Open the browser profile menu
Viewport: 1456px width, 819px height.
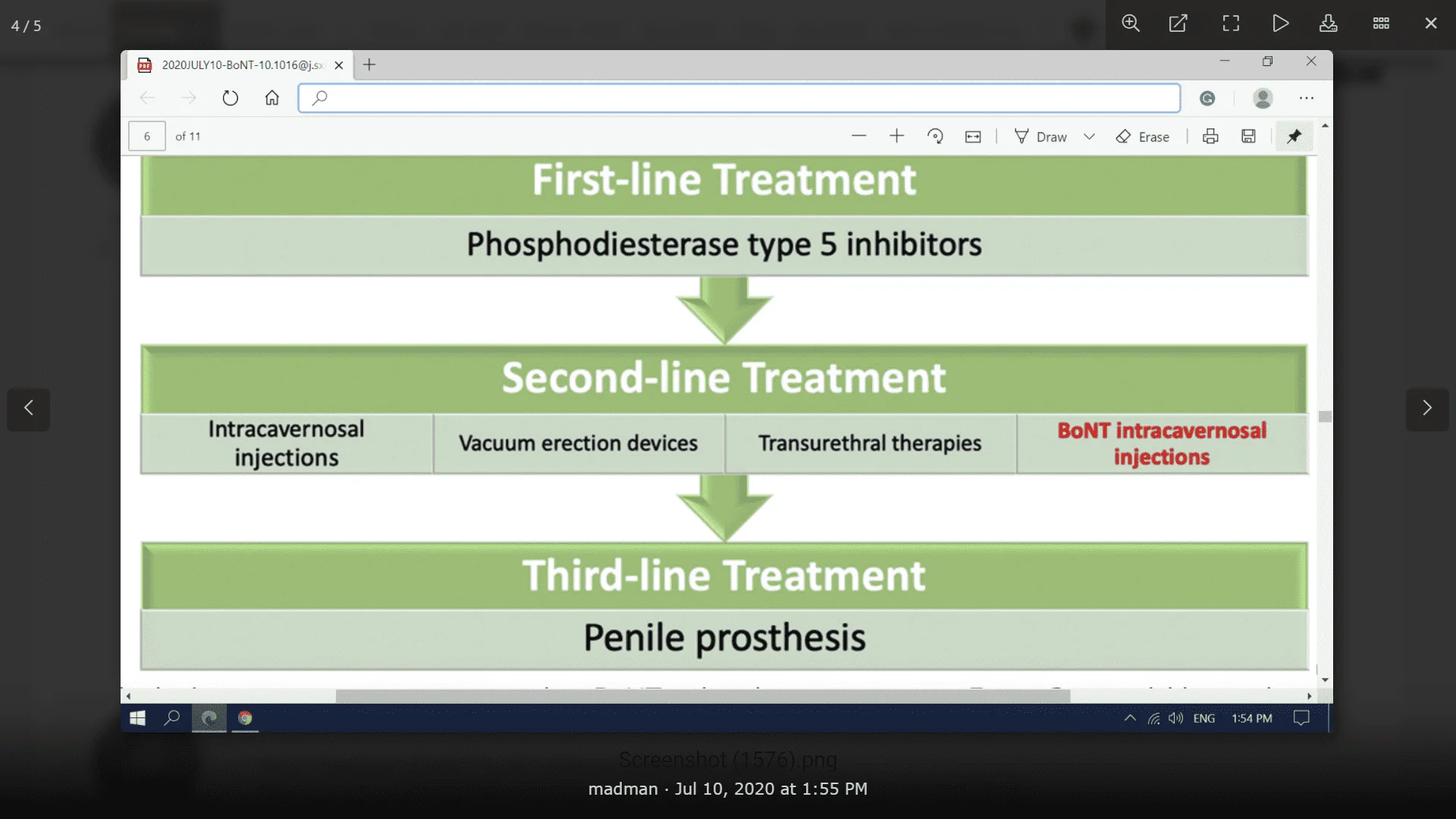pos(1263,98)
